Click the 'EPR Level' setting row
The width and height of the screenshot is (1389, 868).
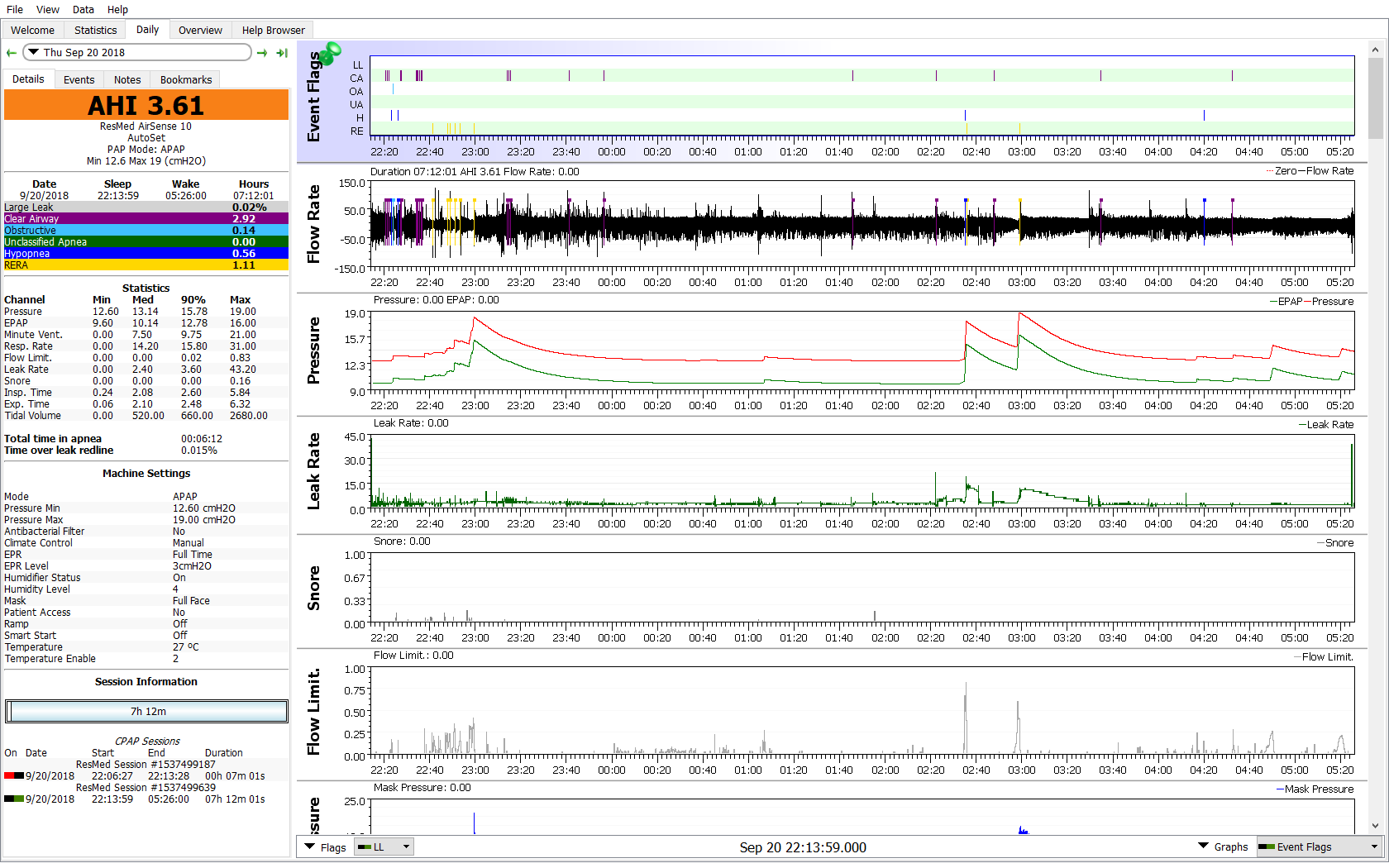[146, 566]
